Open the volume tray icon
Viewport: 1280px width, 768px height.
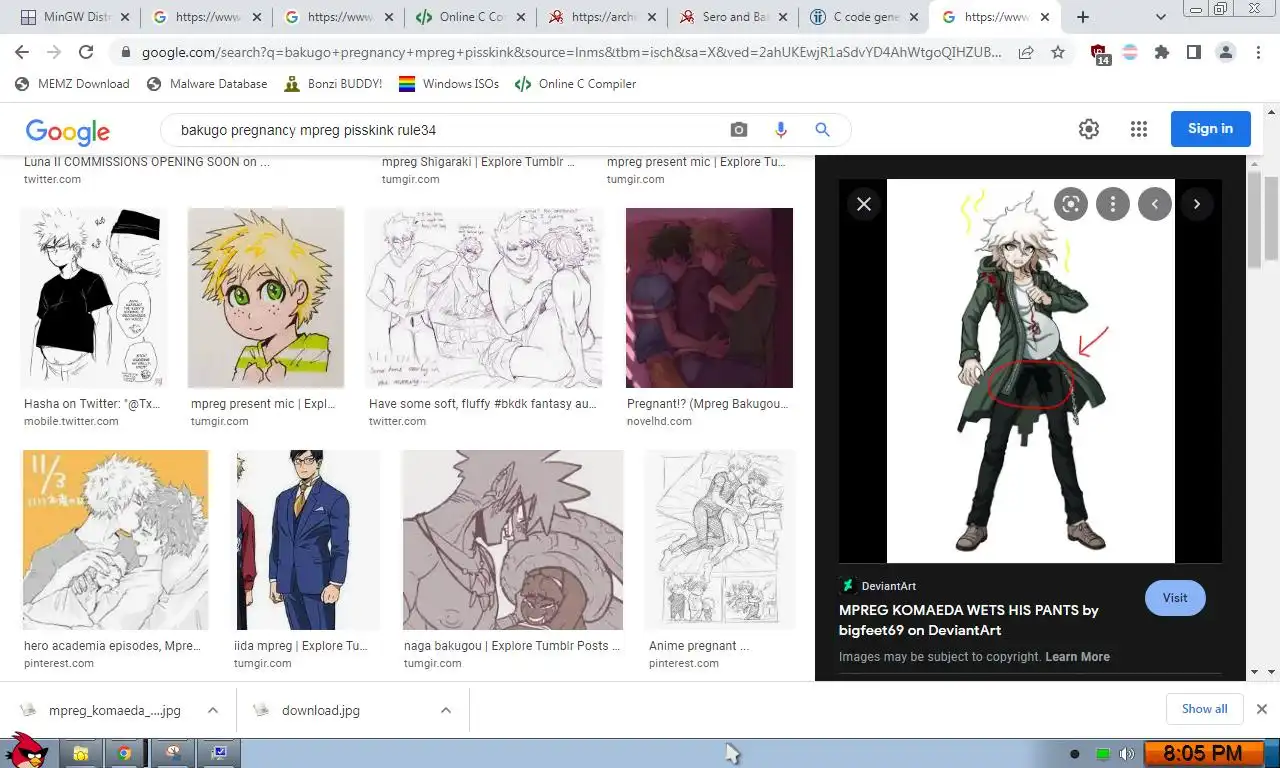pos(1127,754)
